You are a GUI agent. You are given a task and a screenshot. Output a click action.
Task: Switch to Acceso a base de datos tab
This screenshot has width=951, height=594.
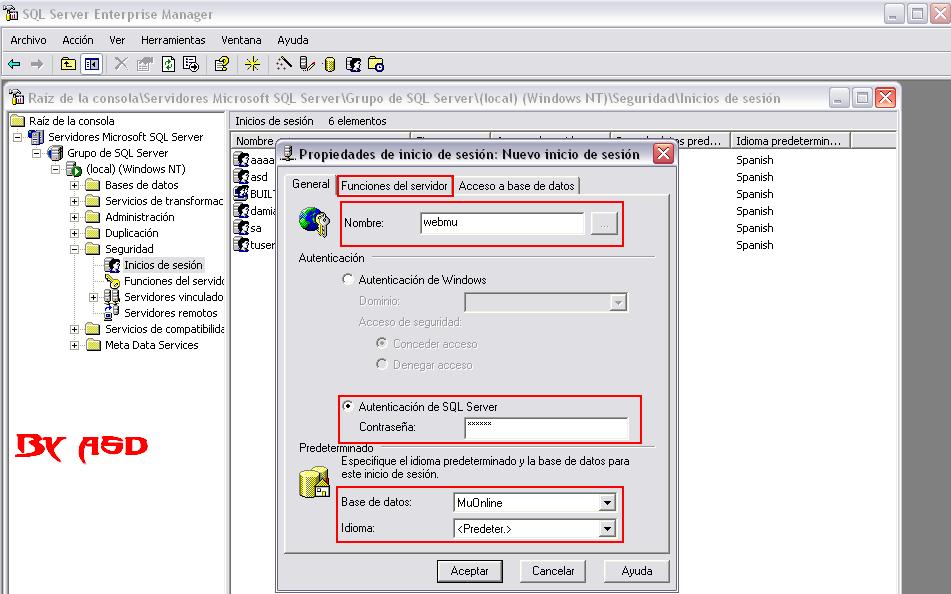tap(516, 186)
